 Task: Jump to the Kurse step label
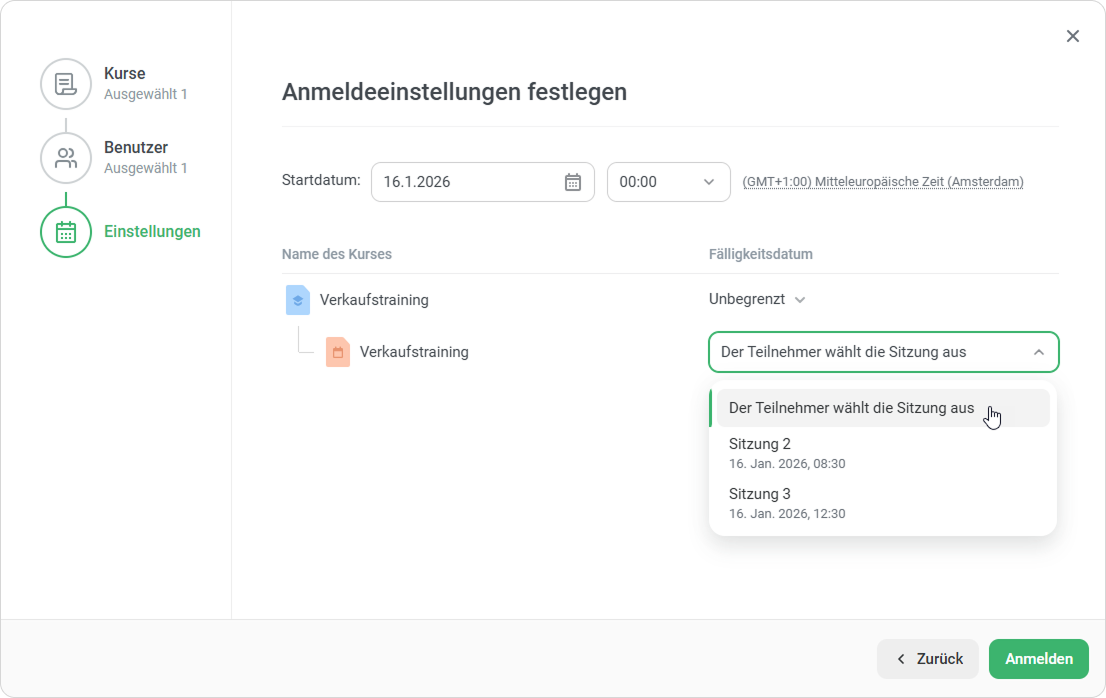(x=125, y=74)
